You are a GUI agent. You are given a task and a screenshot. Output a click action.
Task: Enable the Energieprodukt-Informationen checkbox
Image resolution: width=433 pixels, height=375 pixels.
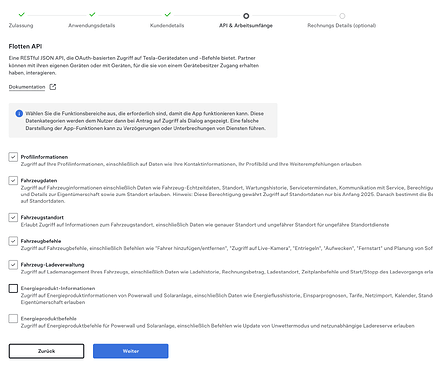(13, 288)
